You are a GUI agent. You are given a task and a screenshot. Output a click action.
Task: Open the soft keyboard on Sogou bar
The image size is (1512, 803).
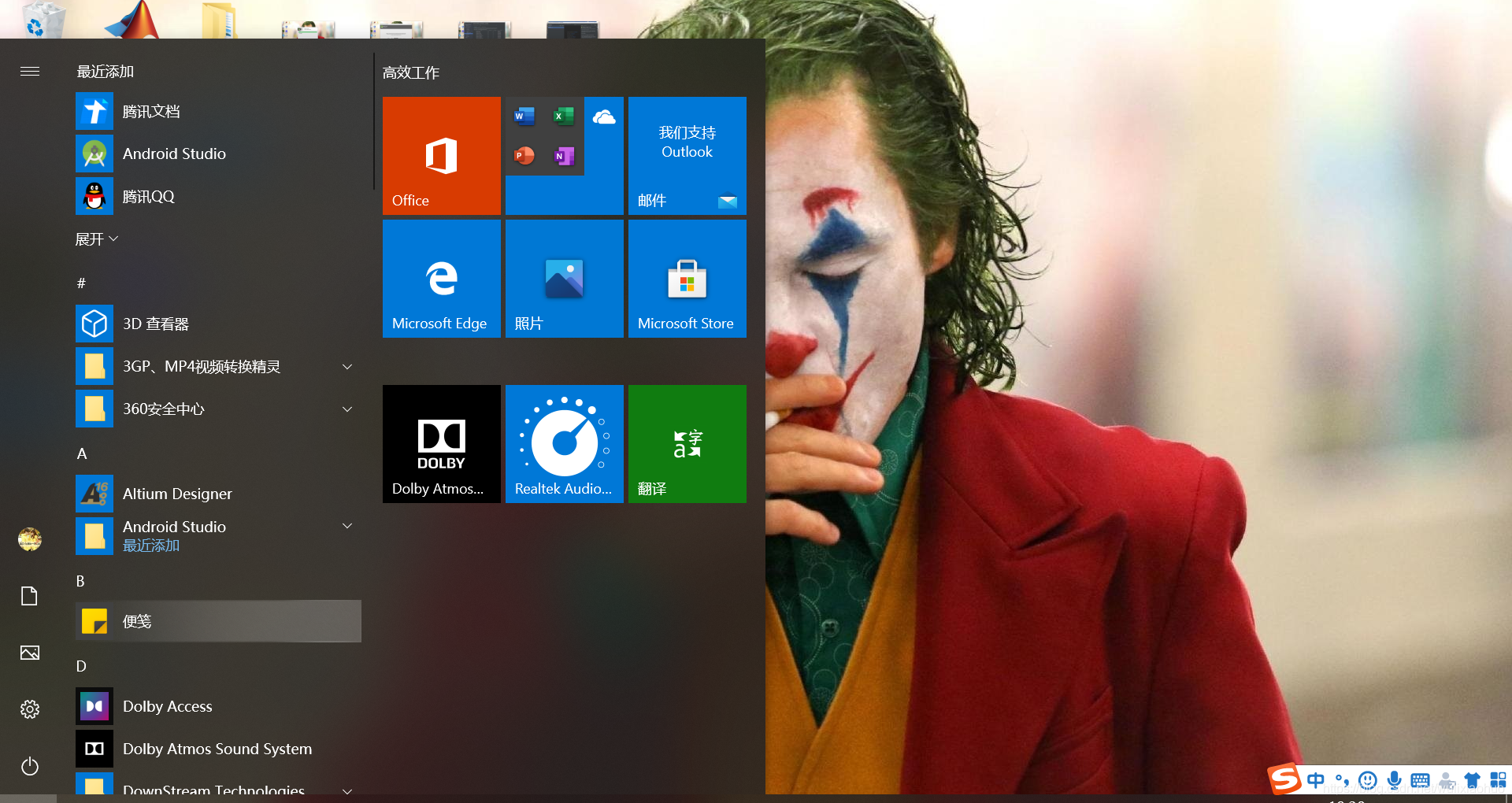click(x=1420, y=780)
